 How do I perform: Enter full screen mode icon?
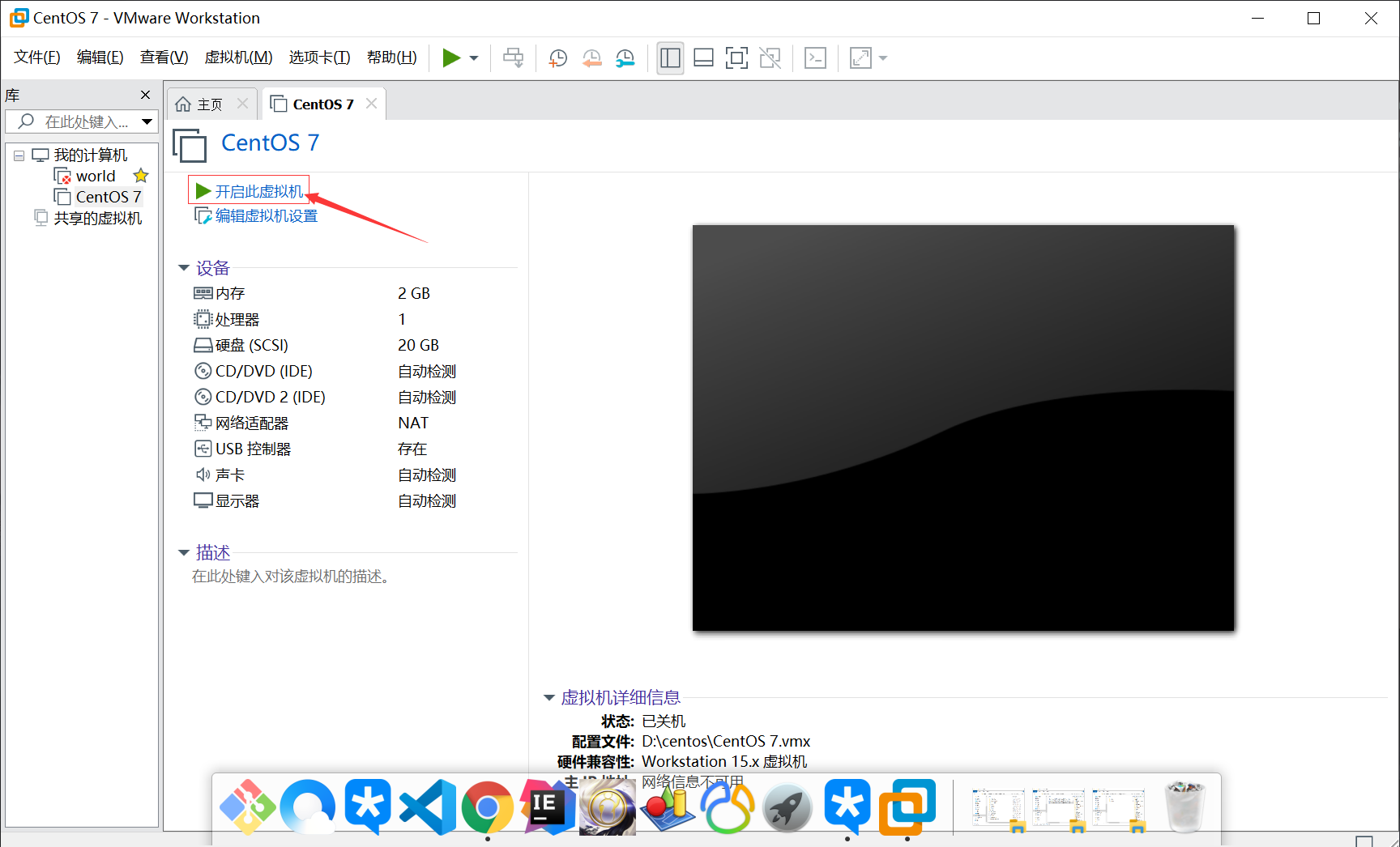point(736,57)
